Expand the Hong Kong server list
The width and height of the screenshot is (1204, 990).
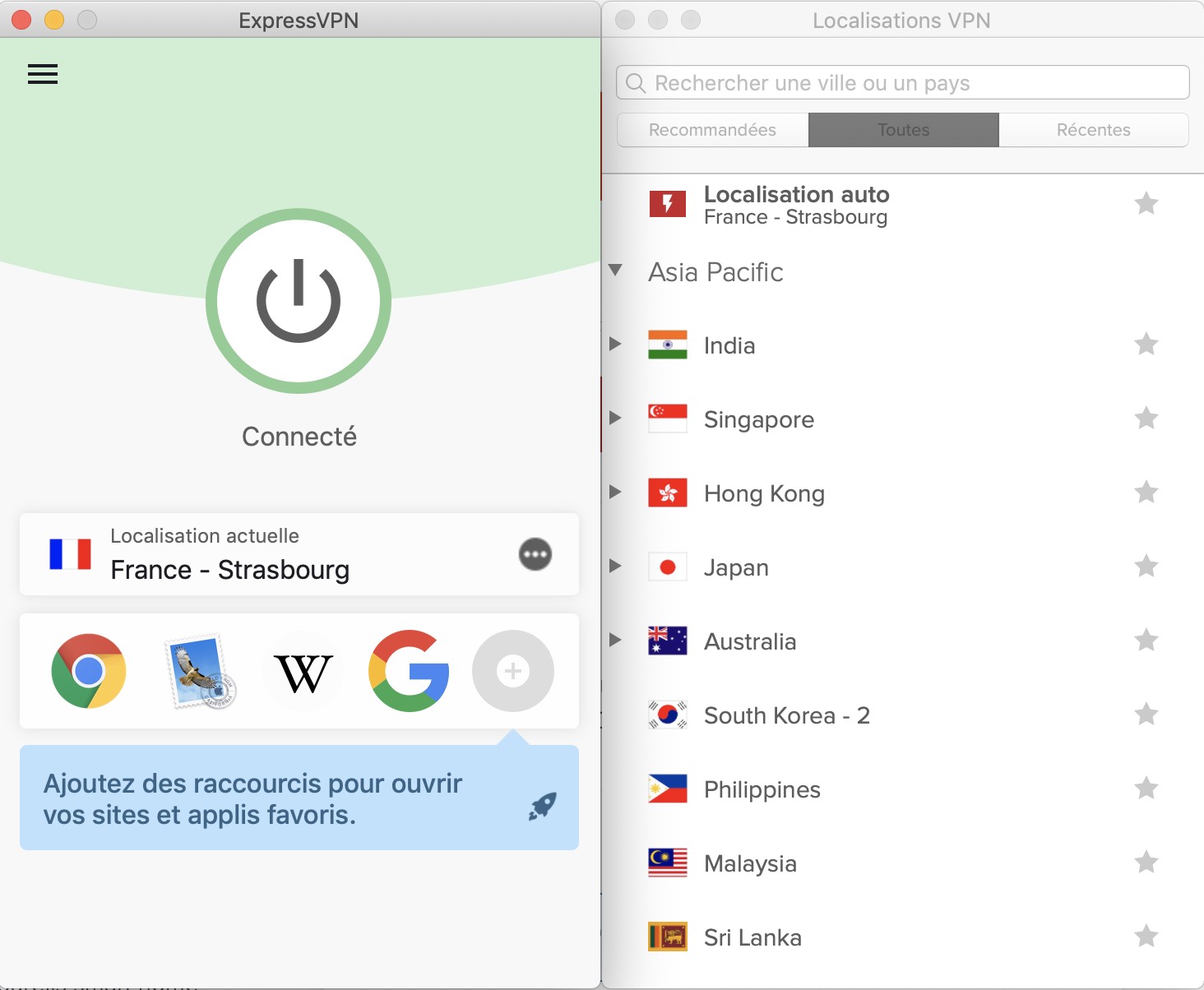[615, 492]
